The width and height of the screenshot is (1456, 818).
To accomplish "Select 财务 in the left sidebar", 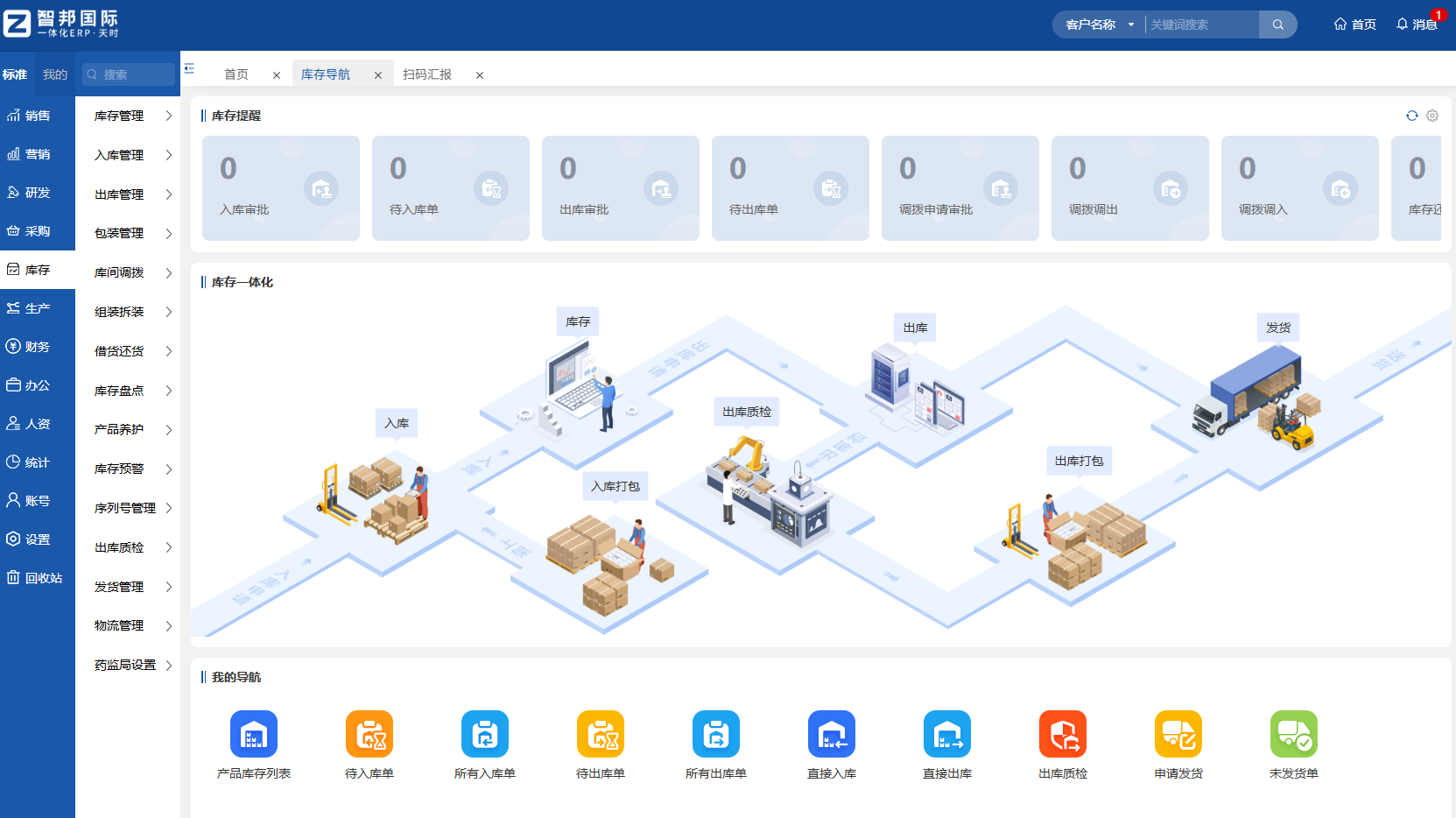I will (x=37, y=347).
